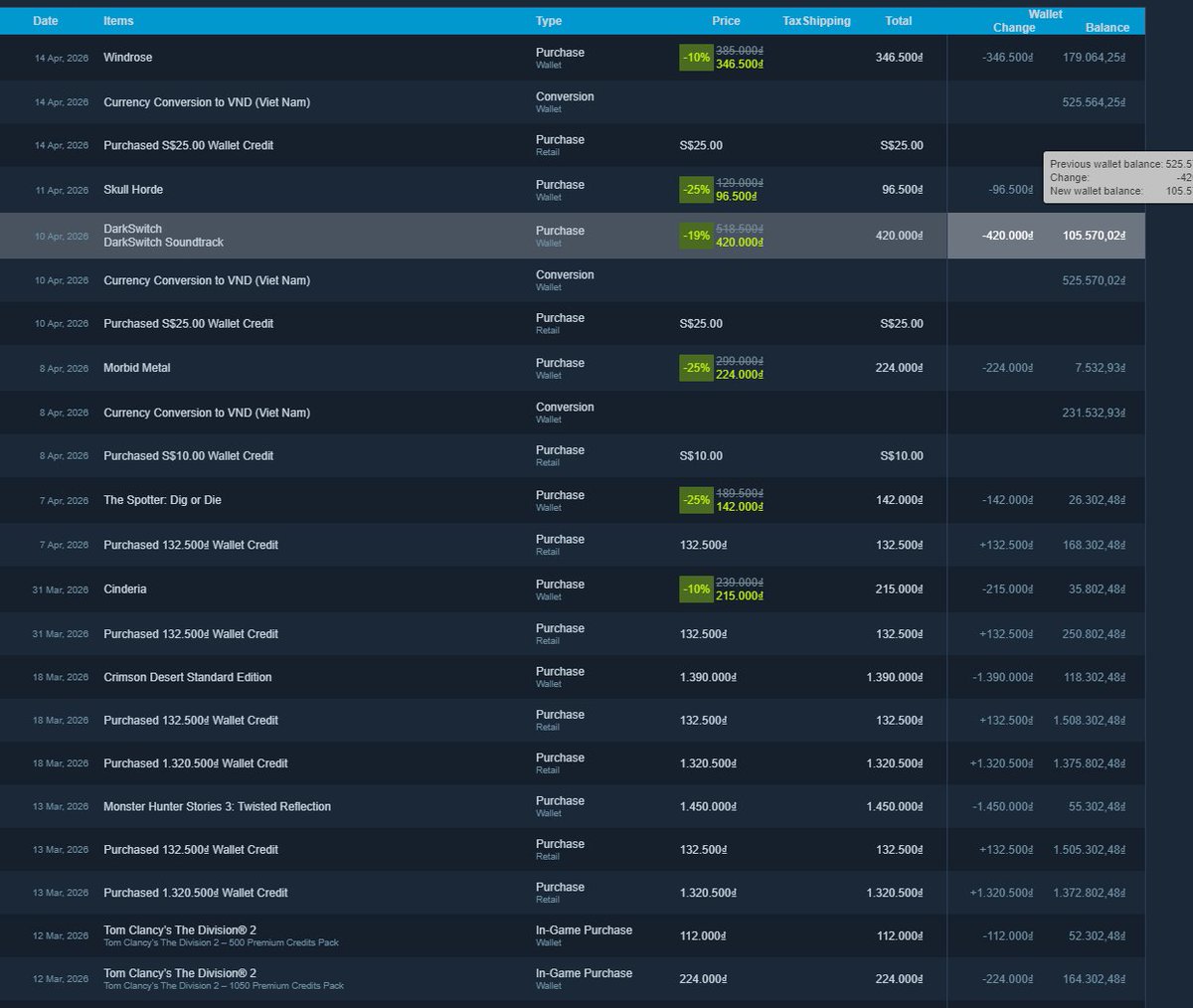The width and height of the screenshot is (1193, 1008).
Task: Click the Wallet Change column header
Action: pyautogui.click(x=1014, y=28)
